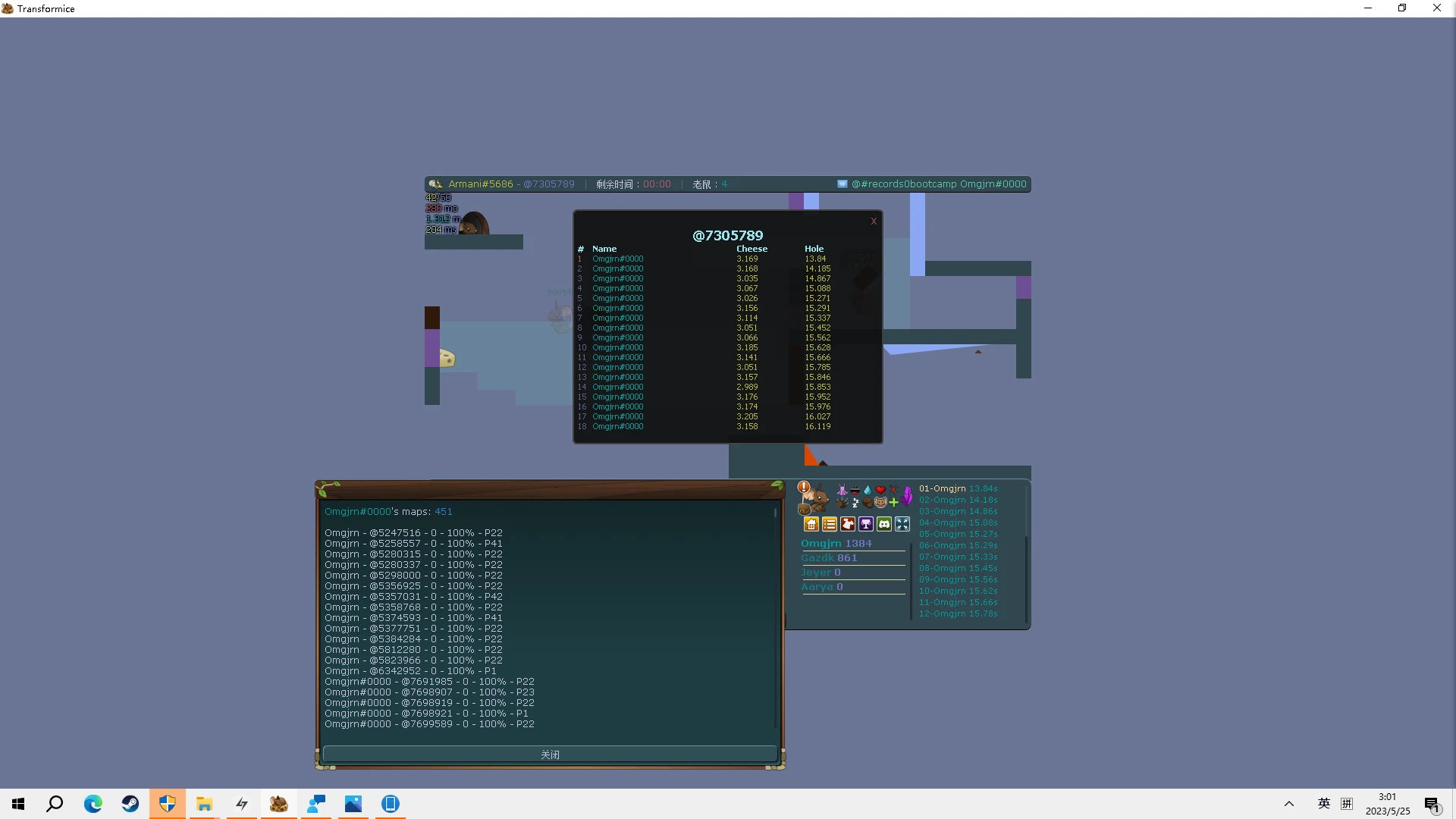This screenshot has height=819, width=1456.
Task: Click the cheese time 2.989 in row 14
Action: coord(747,388)
